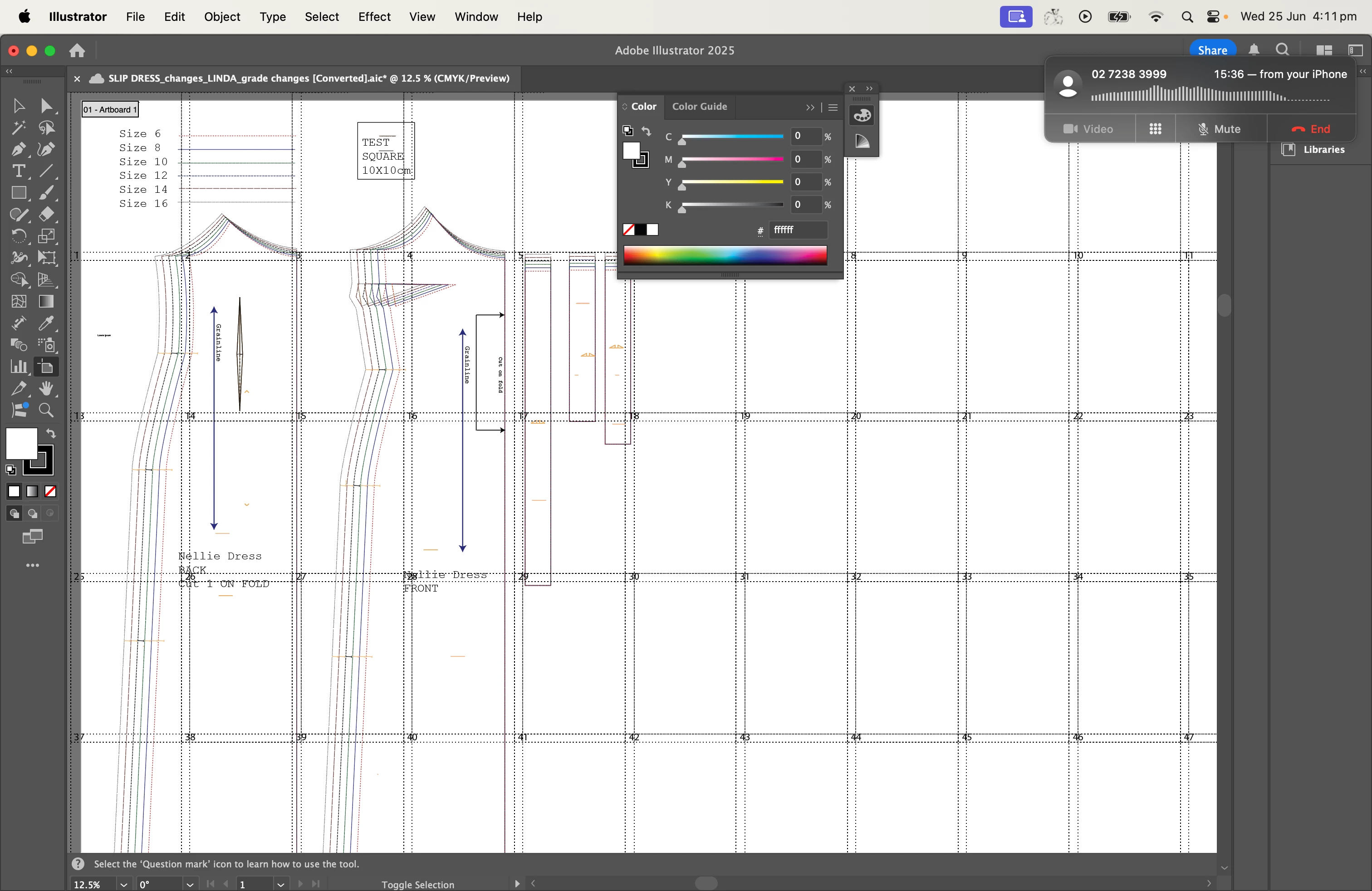Switch to the Color Guide tab
The image size is (1372, 891).
[699, 107]
